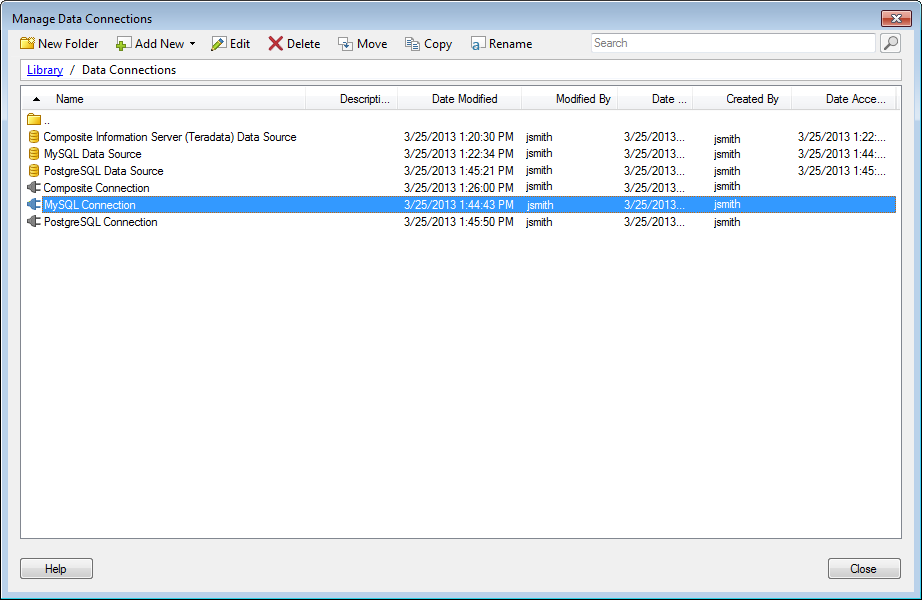This screenshot has height=600, width=922.
Task: Click the Edit pencil icon
Action: (218, 44)
